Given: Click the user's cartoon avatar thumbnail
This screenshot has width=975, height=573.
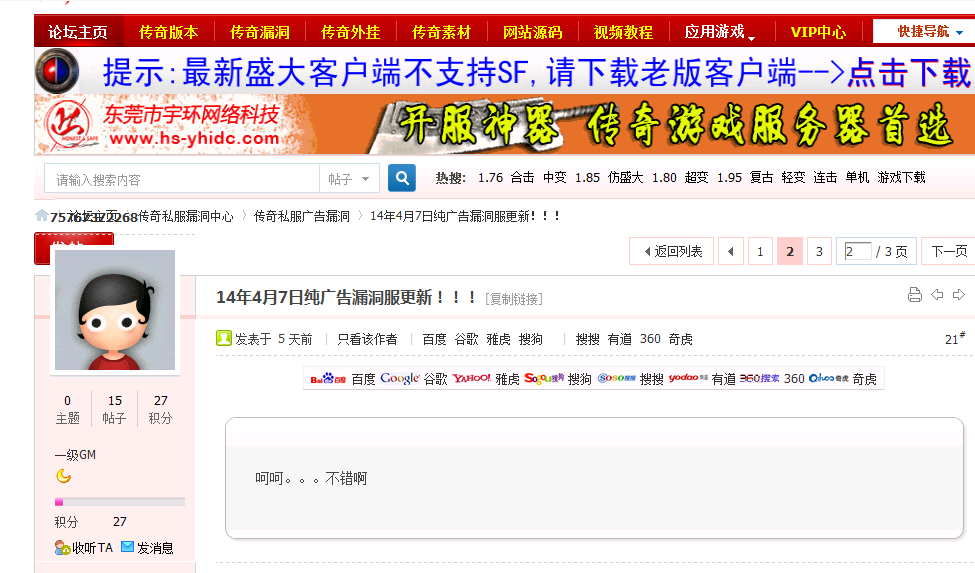Looking at the screenshot, I should tap(115, 311).
